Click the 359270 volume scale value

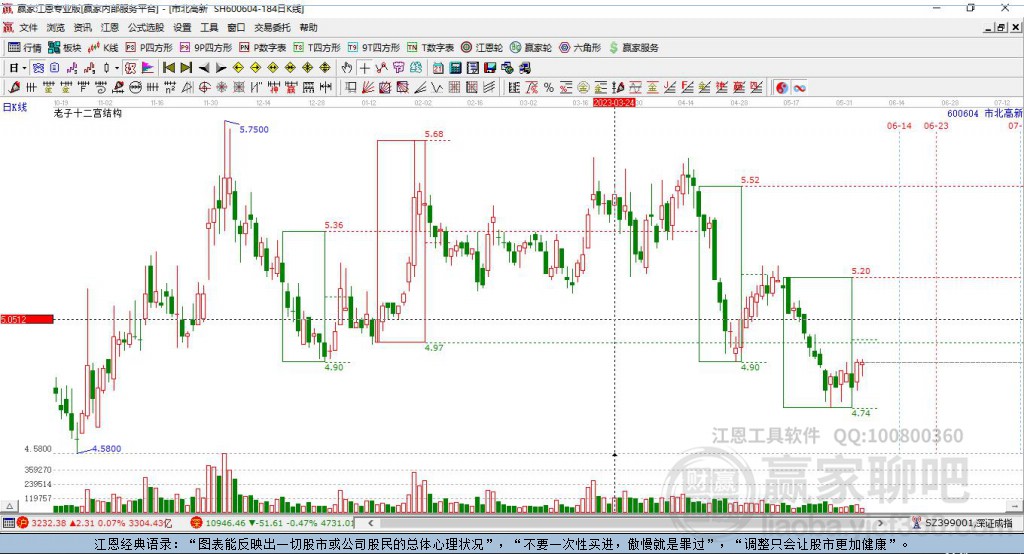(38, 470)
